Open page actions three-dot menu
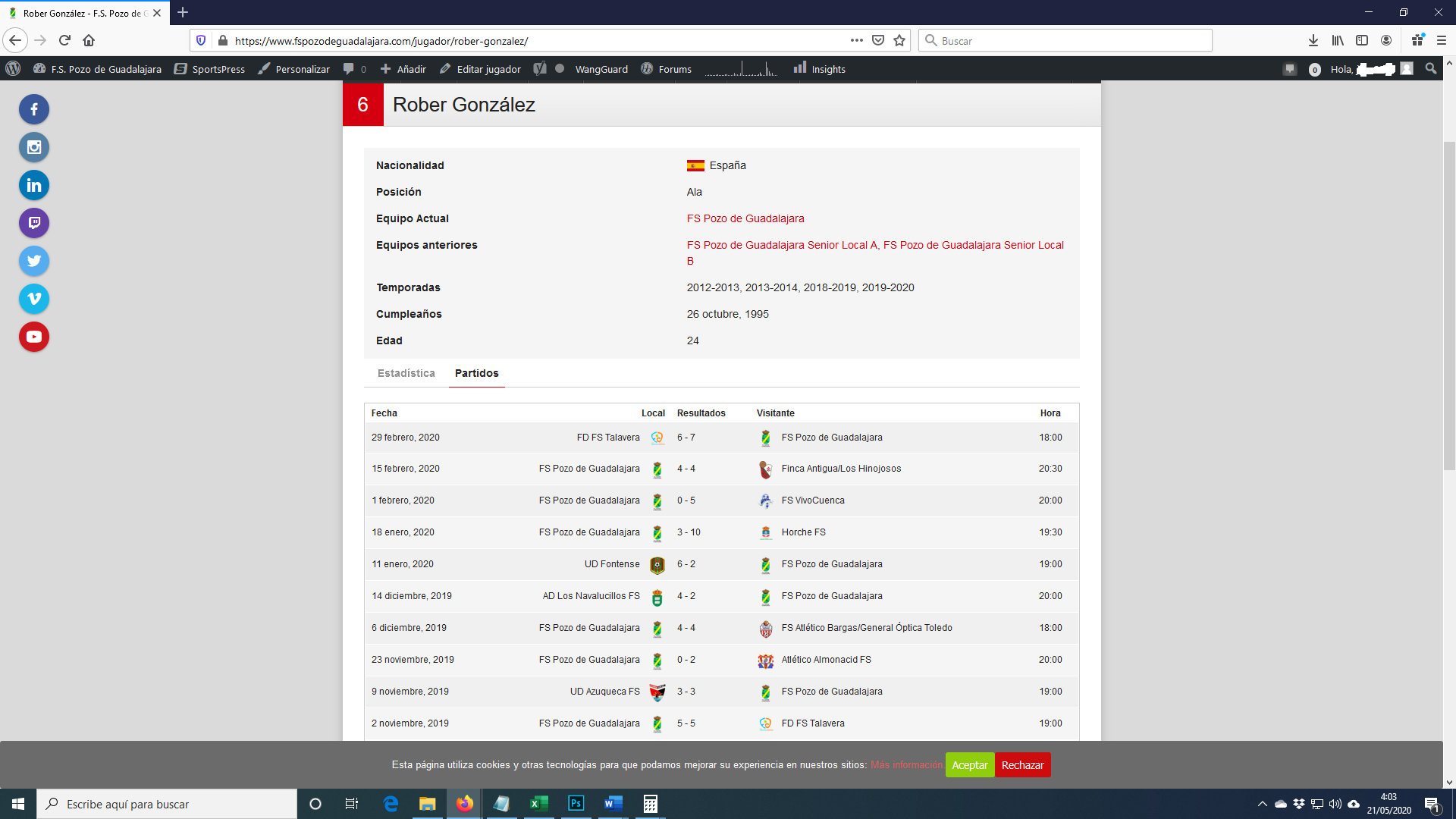Image resolution: width=1456 pixels, height=819 pixels. pyautogui.click(x=856, y=40)
